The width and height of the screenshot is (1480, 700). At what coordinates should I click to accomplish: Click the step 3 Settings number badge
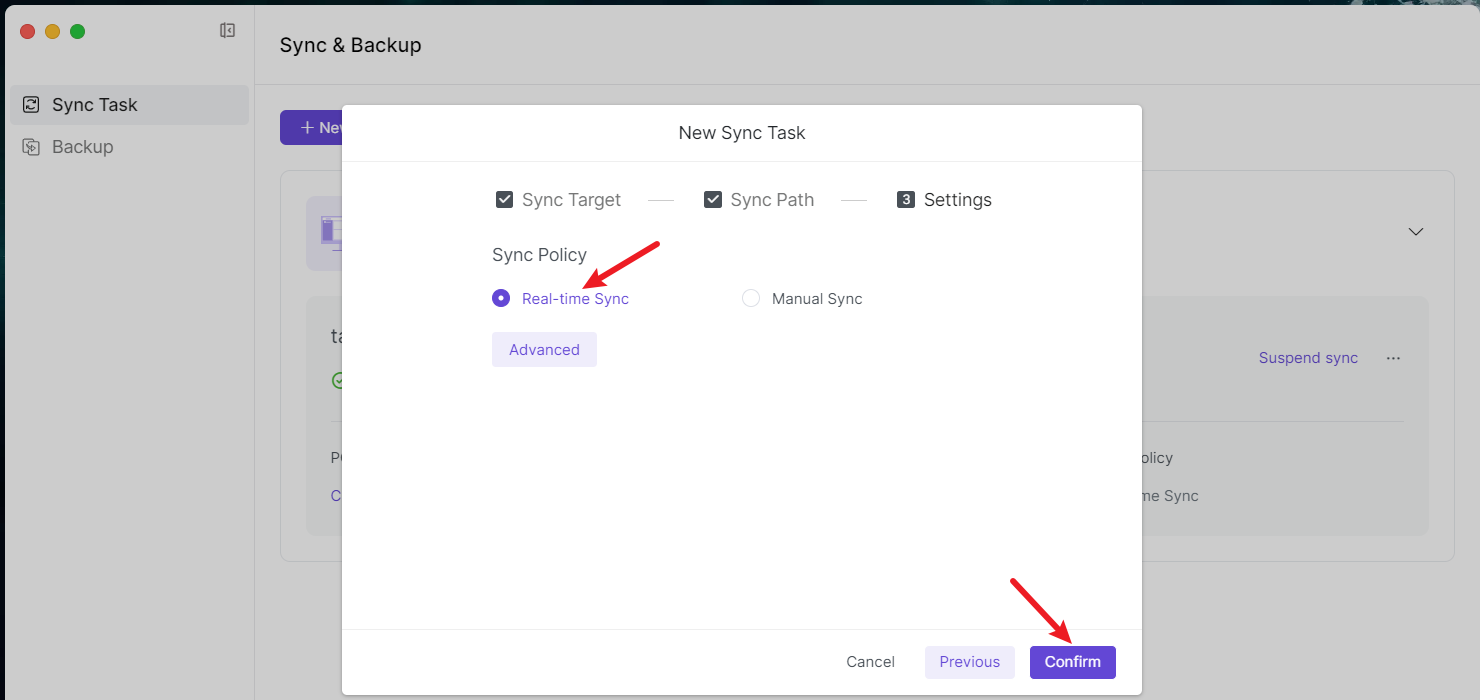tap(906, 200)
